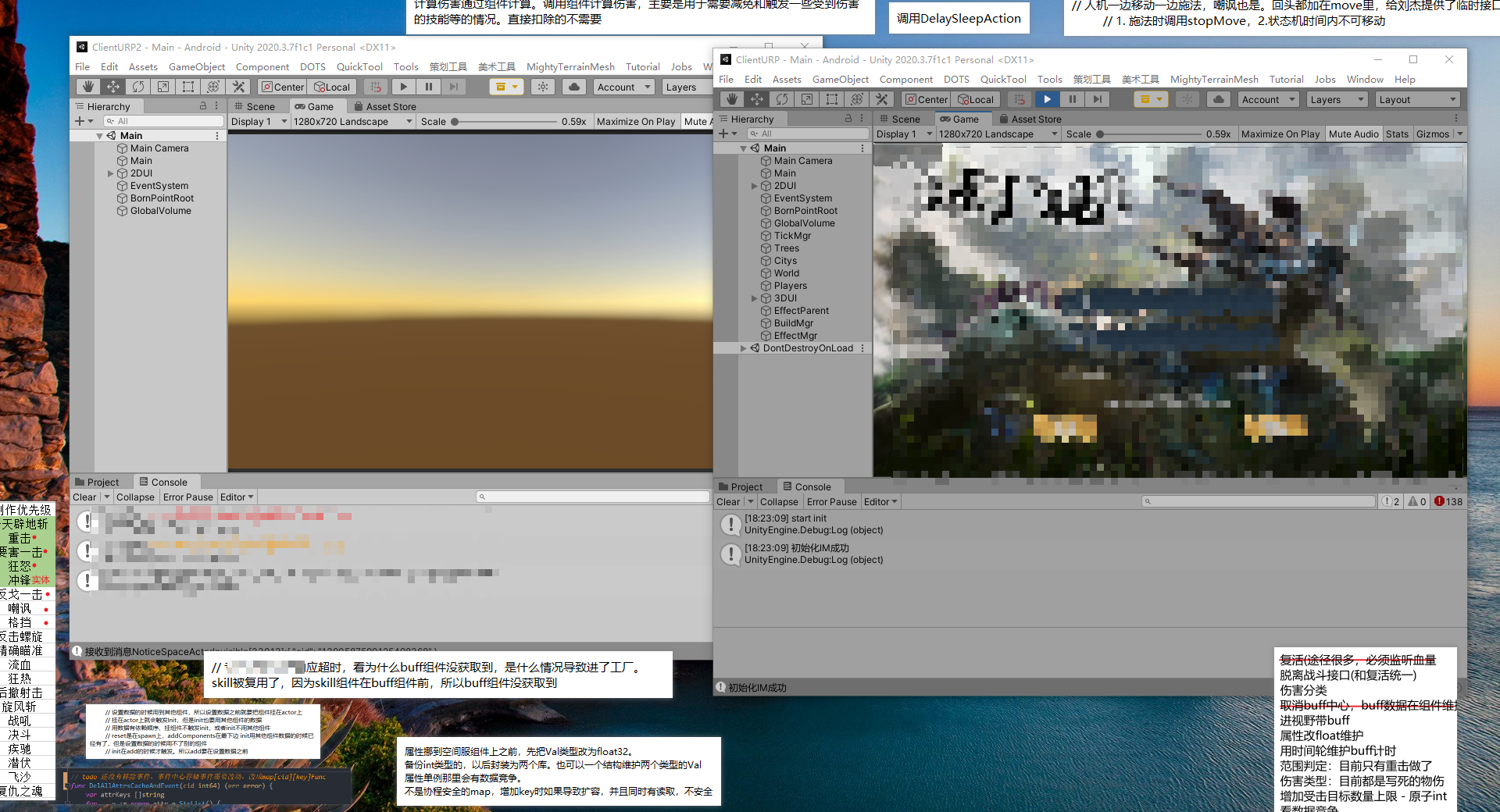
Task: Toggle info log messages filter in ClientURP console
Action: (x=1391, y=502)
